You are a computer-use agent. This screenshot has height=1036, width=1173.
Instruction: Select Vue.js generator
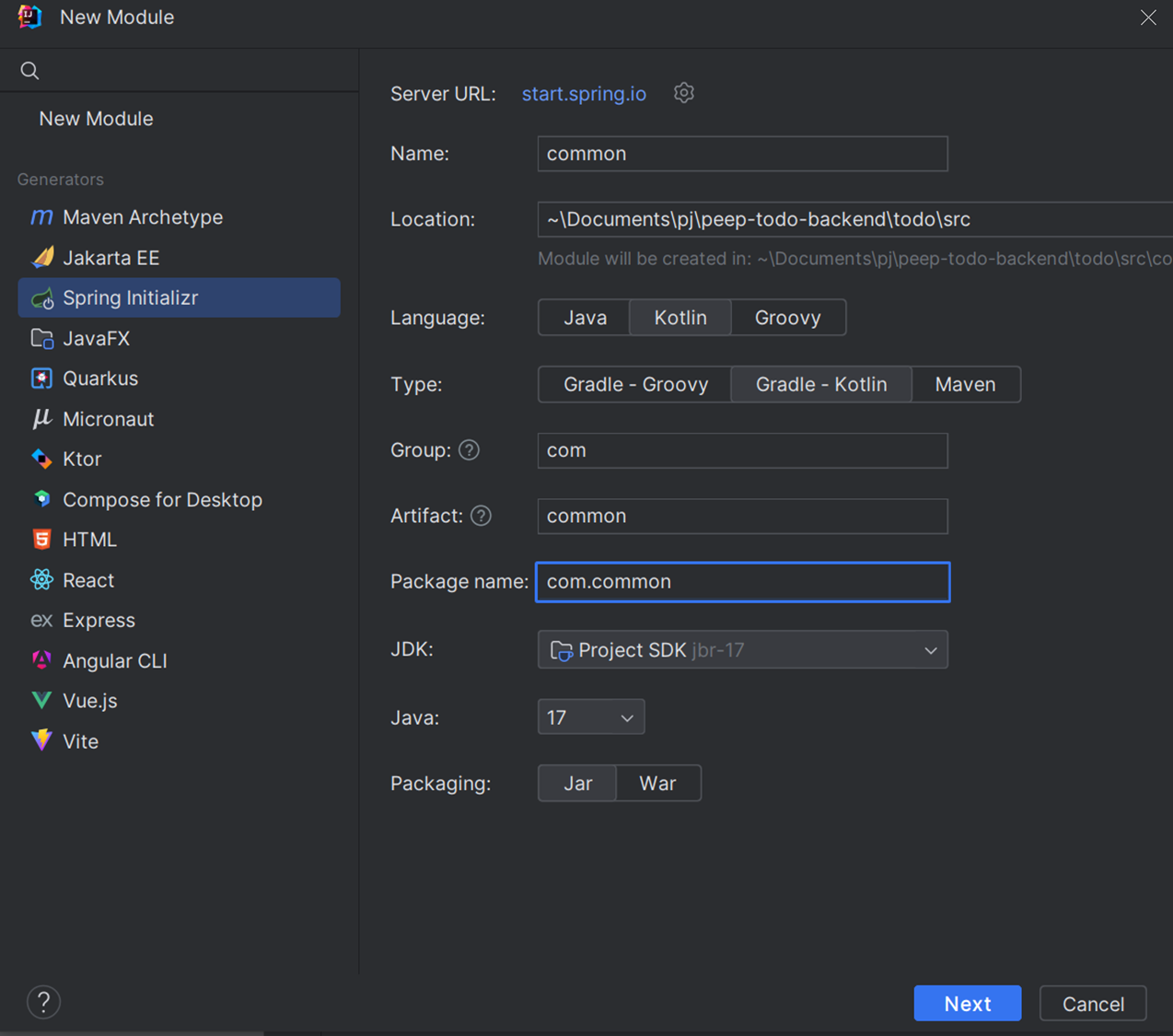(180, 701)
